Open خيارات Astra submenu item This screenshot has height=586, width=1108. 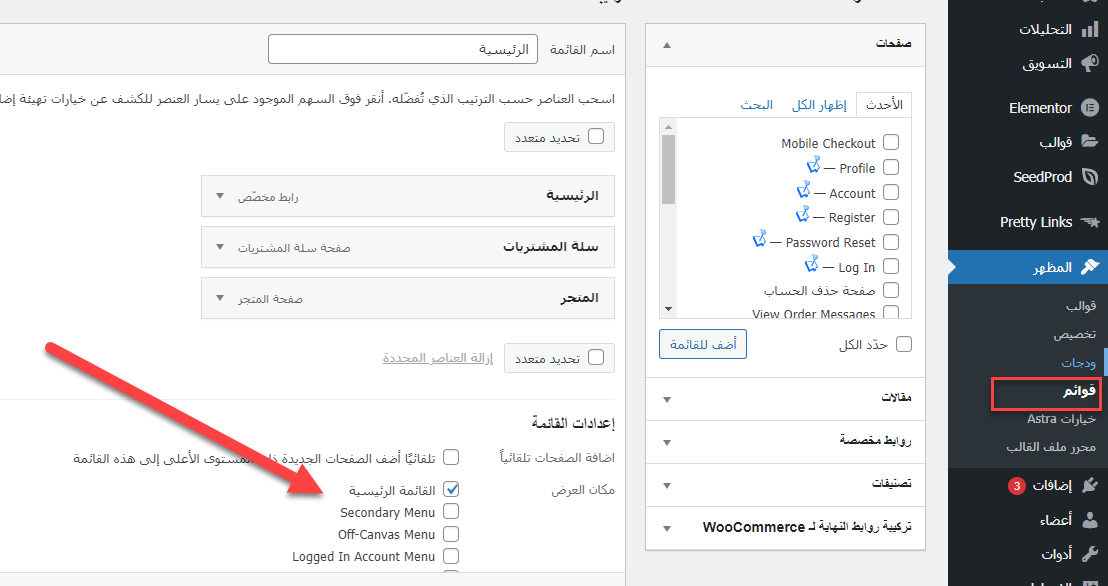tap(1061, 419)
